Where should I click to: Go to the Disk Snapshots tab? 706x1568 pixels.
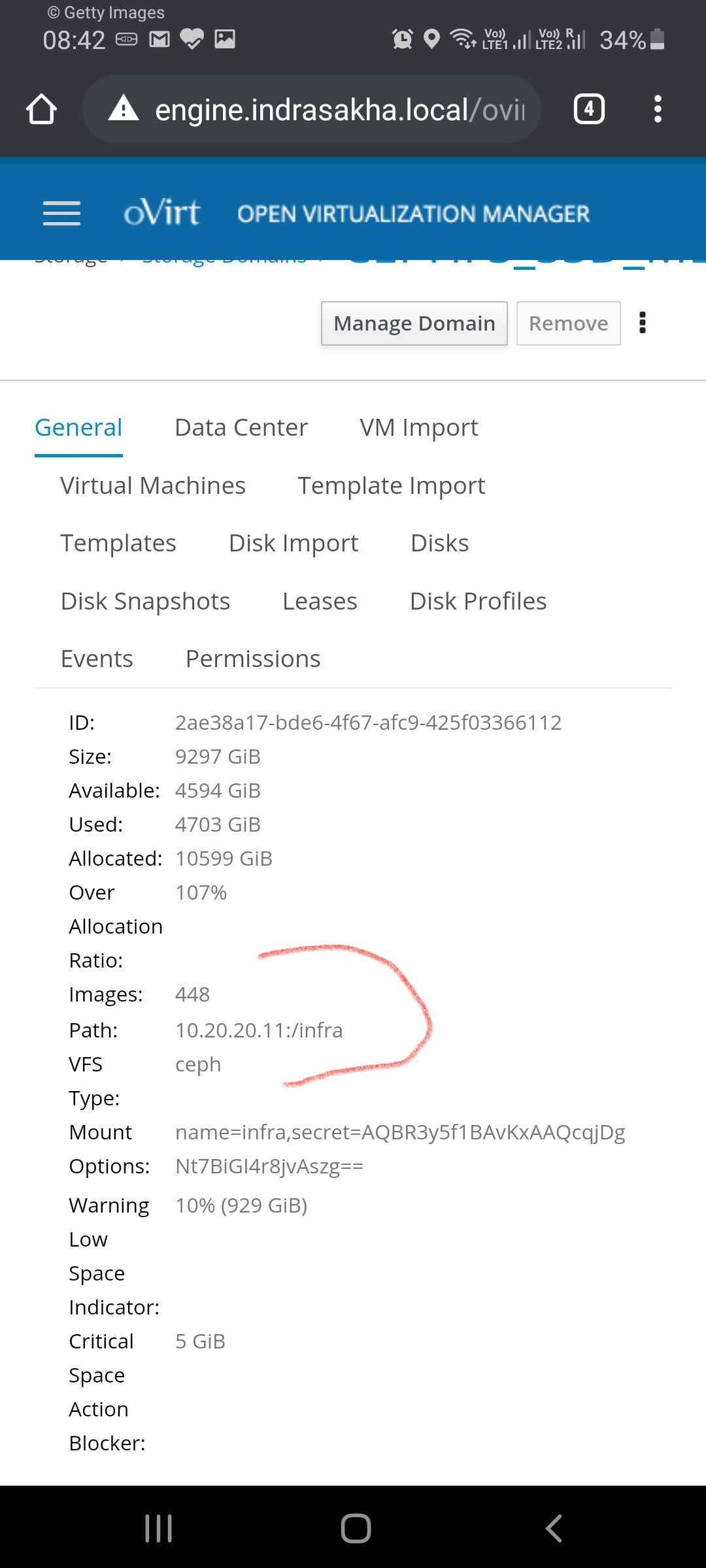(x=145, y=602)
